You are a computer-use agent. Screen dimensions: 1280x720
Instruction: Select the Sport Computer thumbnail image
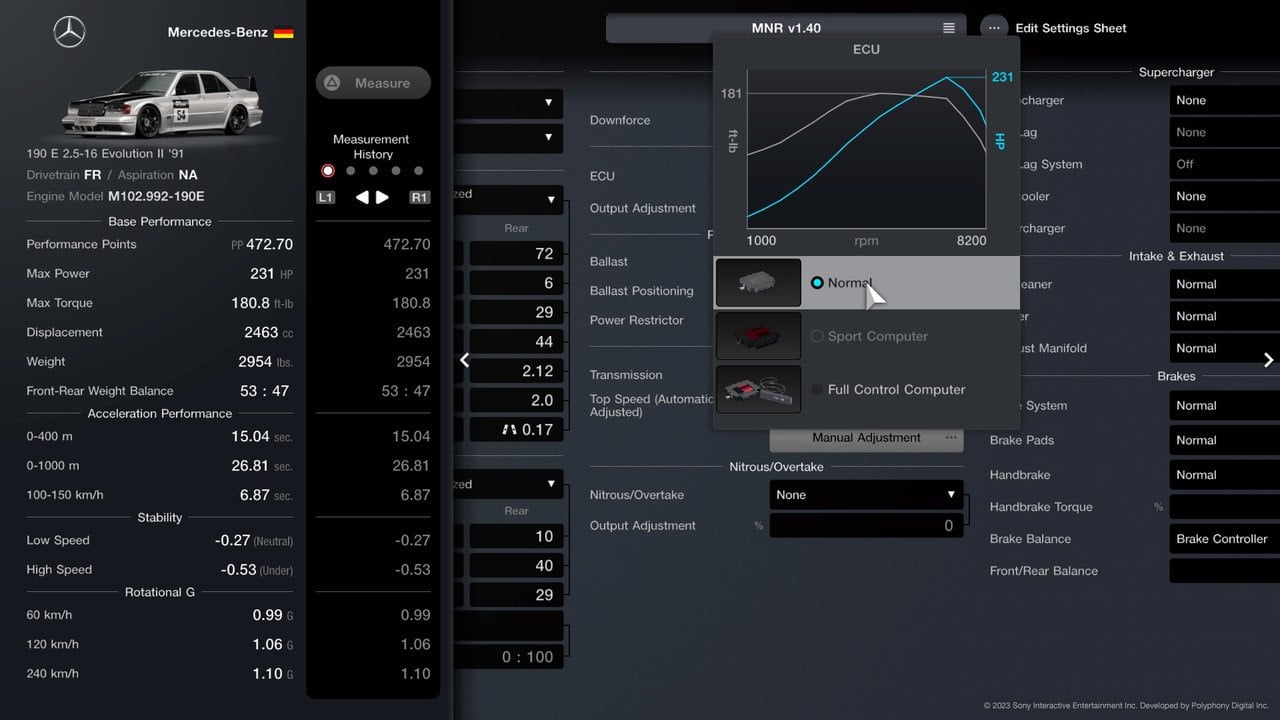(x=758, y=336)
